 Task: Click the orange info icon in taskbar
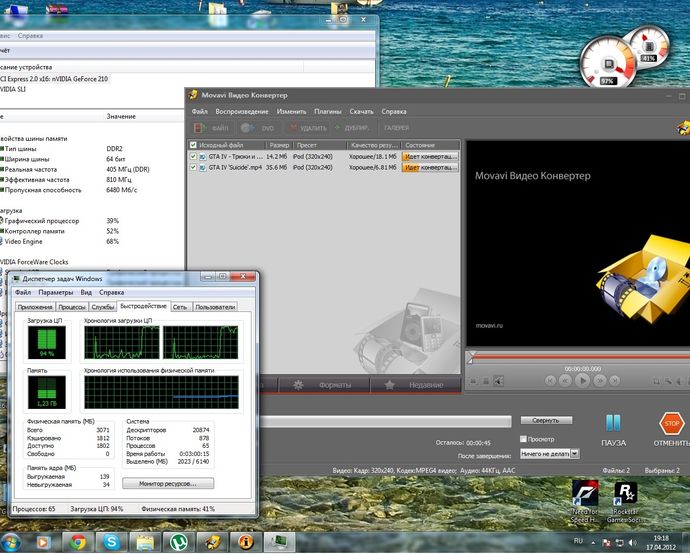pyautogui.click(x=246, y=542)
